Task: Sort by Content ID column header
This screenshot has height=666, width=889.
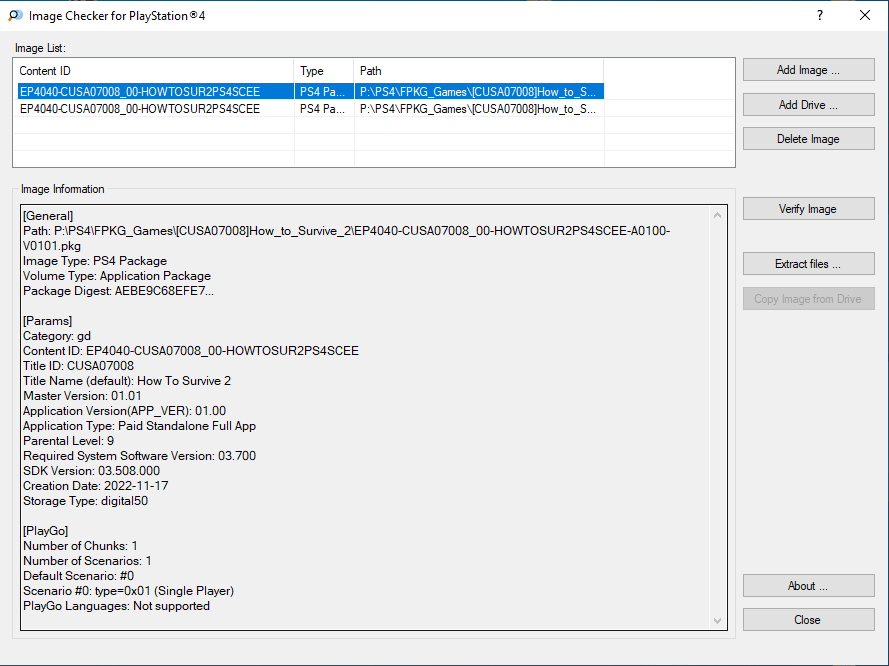Action: [154, 71]
